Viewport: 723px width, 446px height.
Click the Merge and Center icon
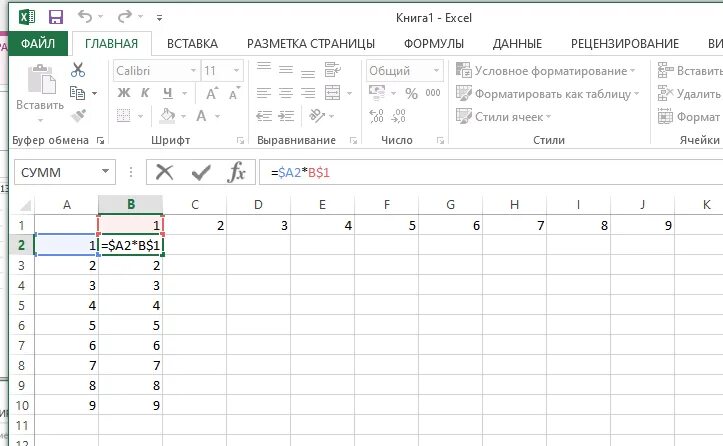(332, 93)
